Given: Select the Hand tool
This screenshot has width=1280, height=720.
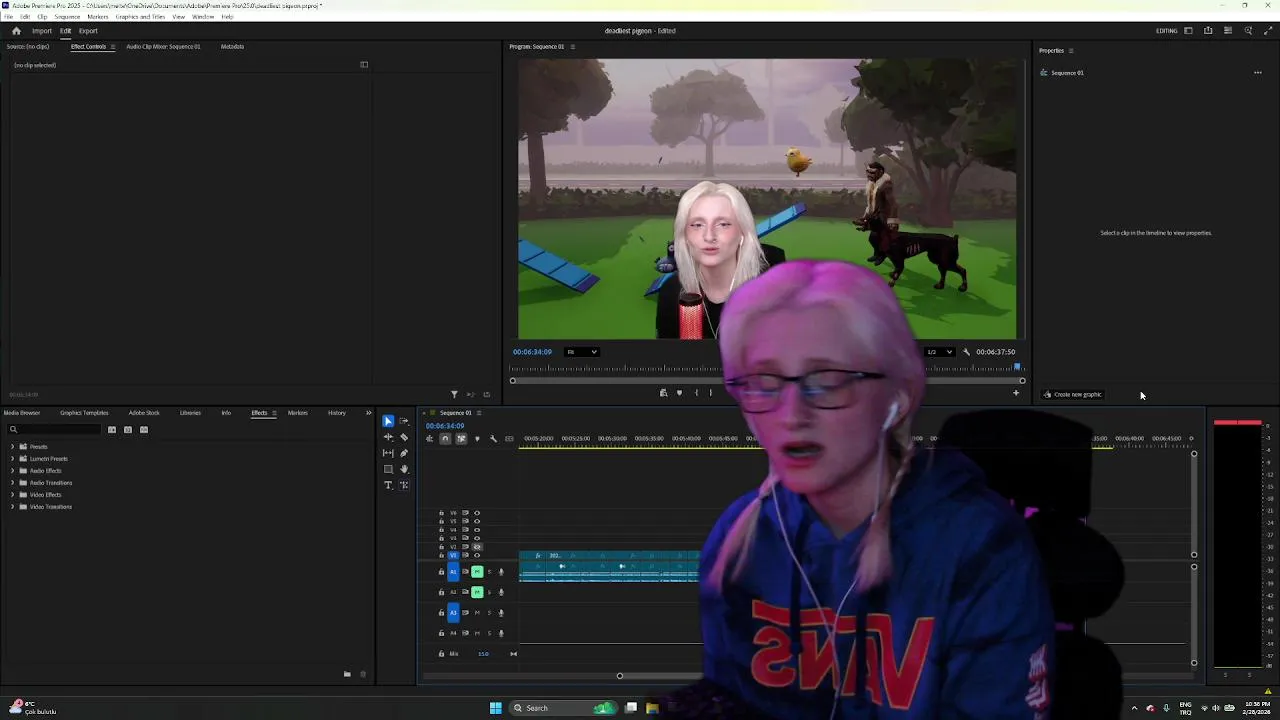Looking at the screenshot, I should pyautogui.click(x=404, y=469).
